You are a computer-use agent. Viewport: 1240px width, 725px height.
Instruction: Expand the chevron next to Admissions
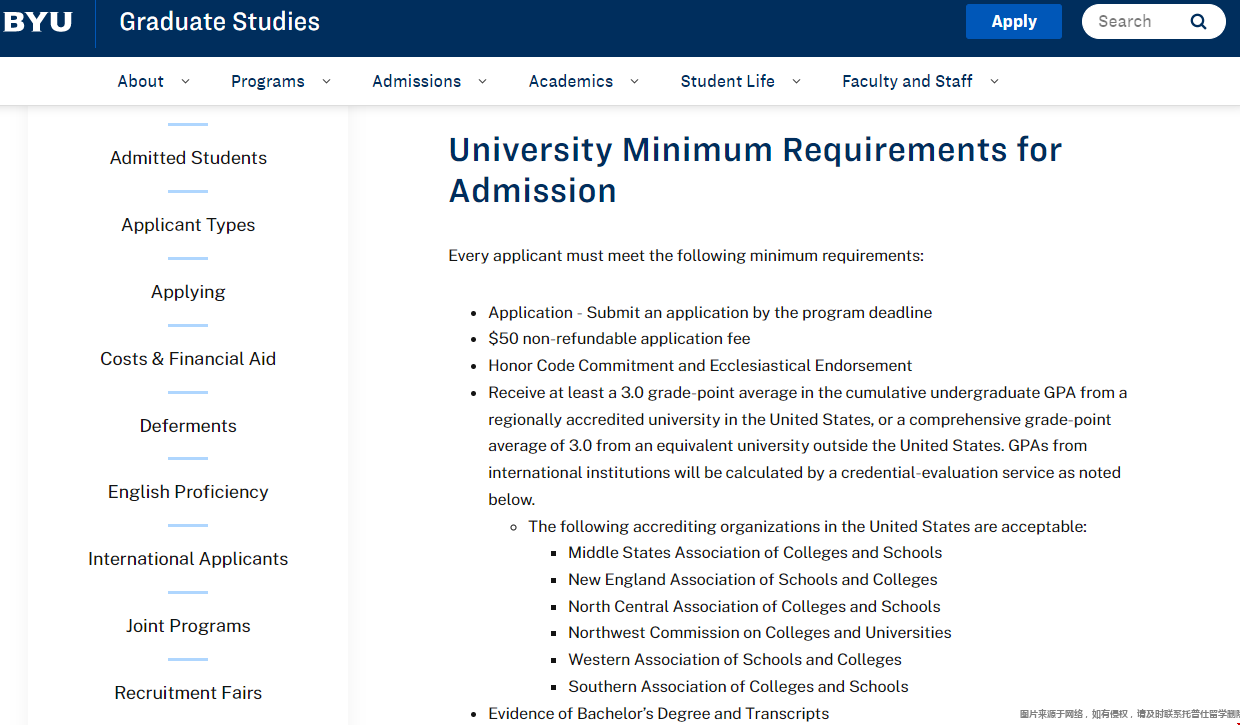point(482,82)
